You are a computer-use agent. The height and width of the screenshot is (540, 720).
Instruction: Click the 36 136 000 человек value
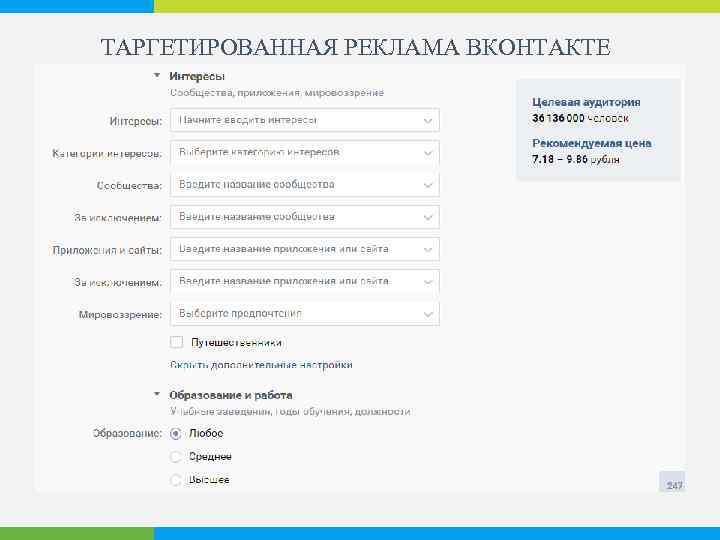click(x=580, y=118)
